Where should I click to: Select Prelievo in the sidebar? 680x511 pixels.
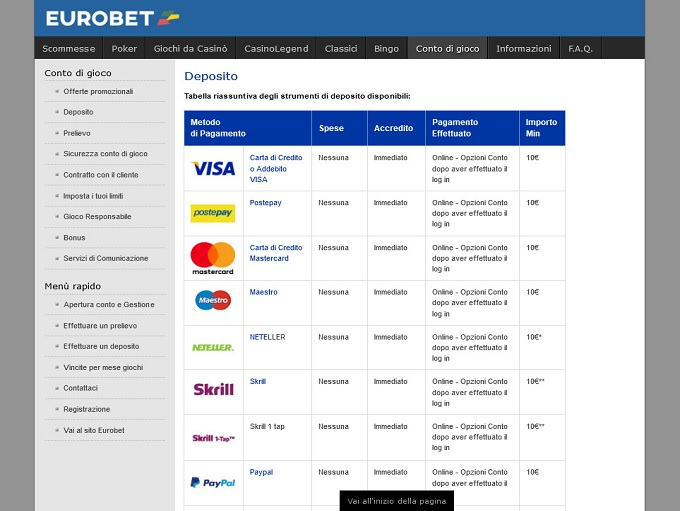coord(77,133)
